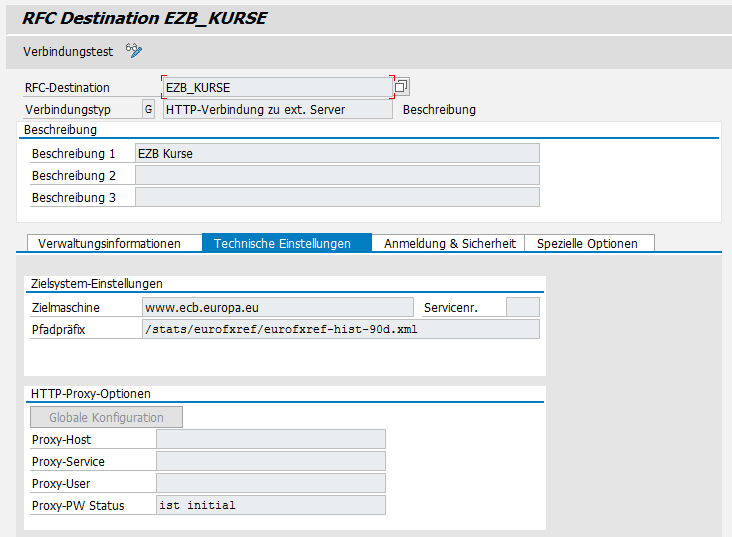
Task: Click the Servicenr. input field
Action: pos(522,307)
